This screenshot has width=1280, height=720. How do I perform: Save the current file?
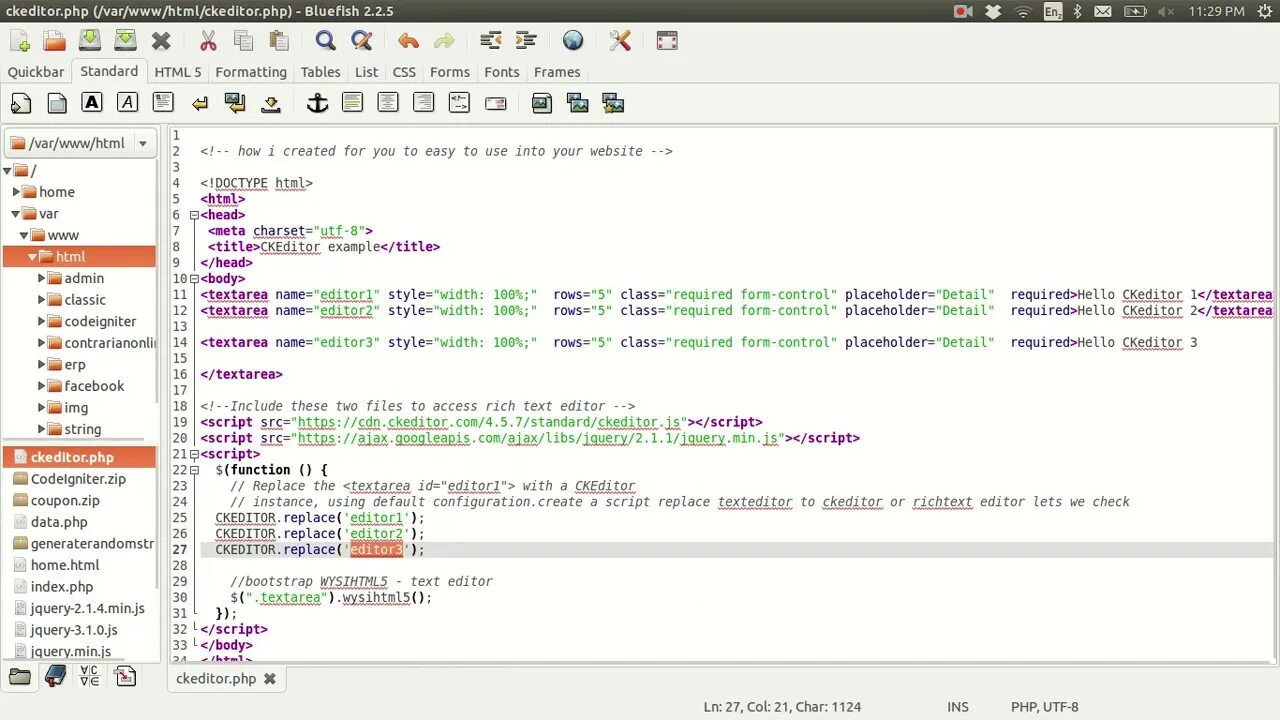[90, 41]
